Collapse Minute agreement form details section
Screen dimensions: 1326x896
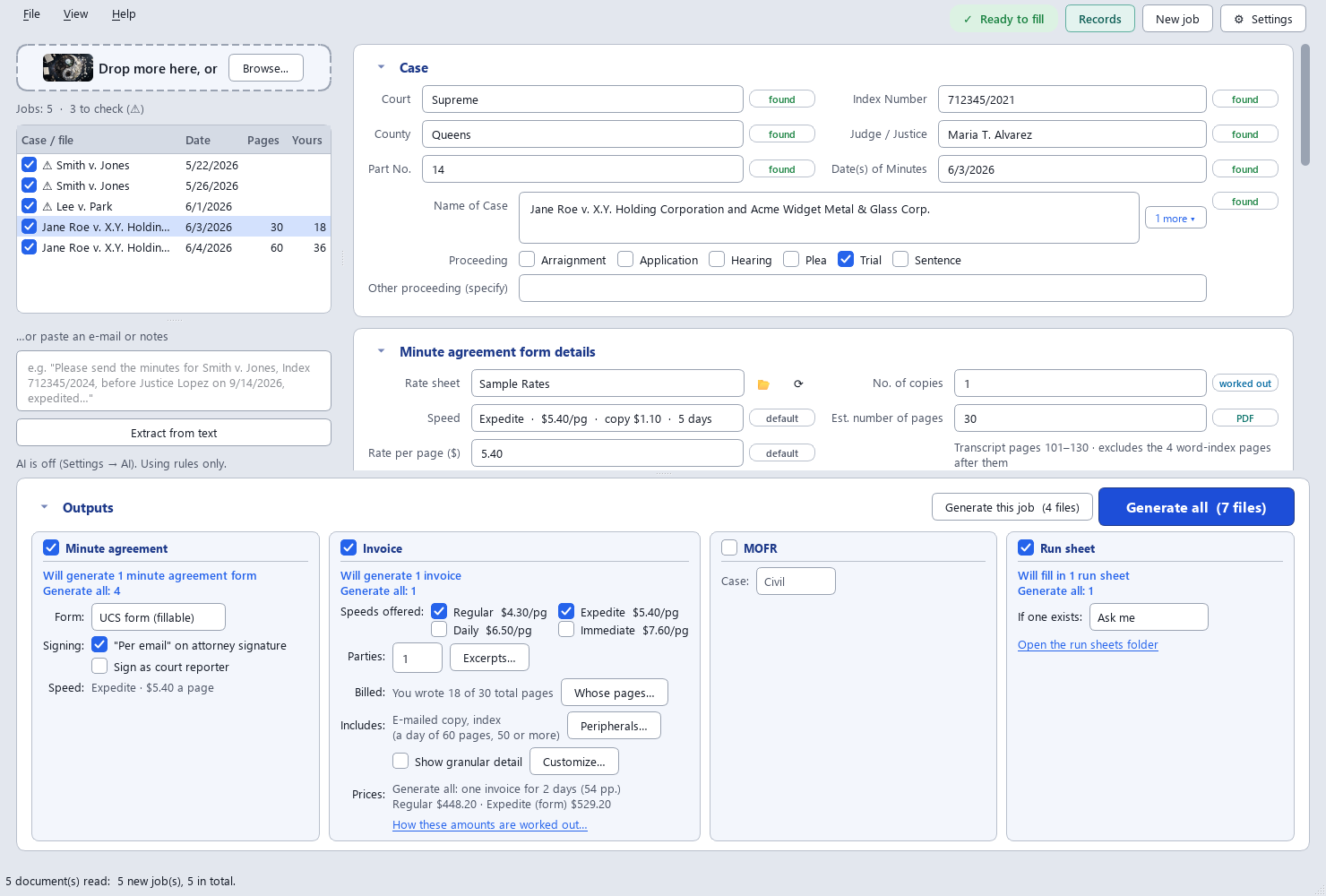click(381, 351)
